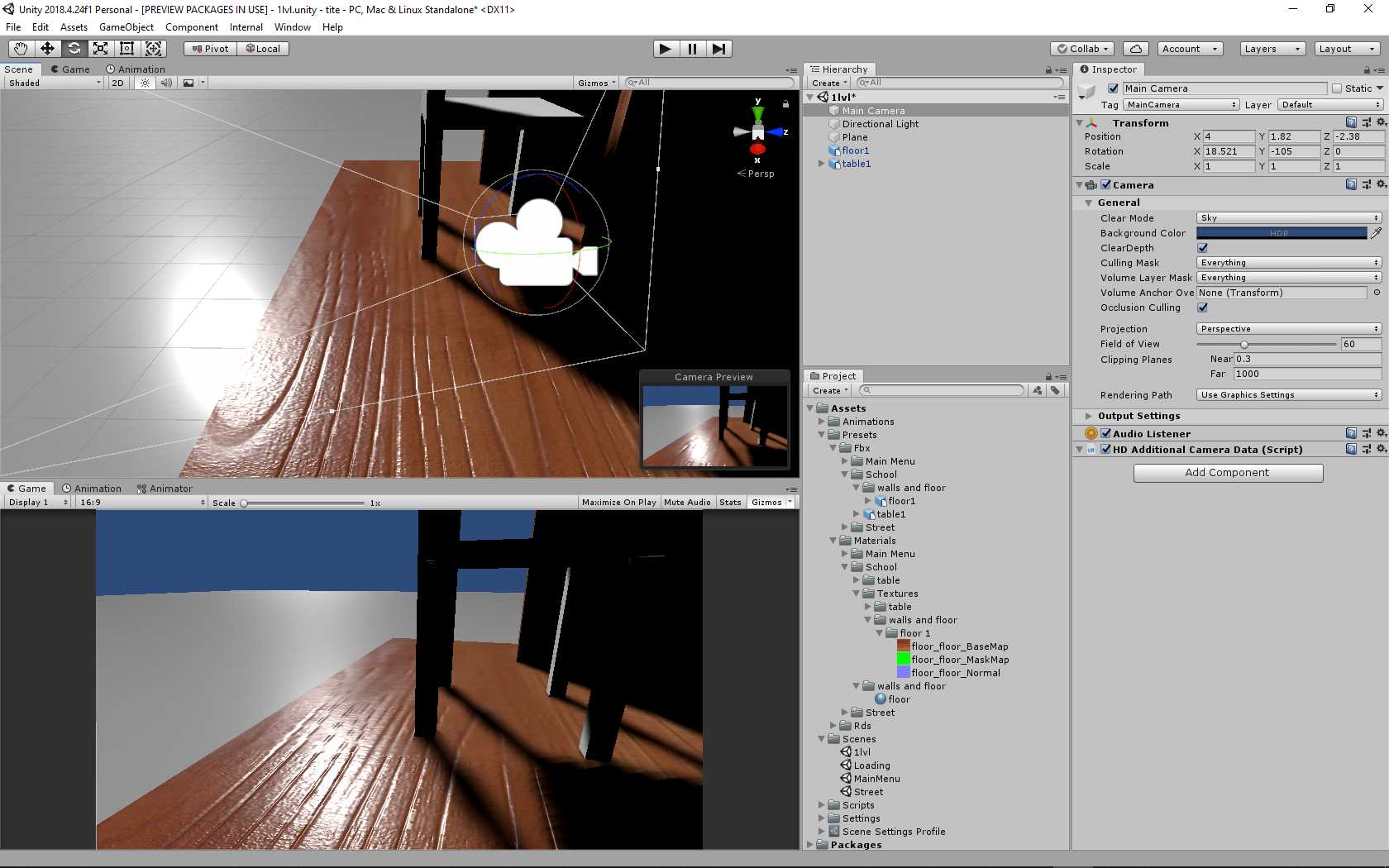
Task: Select the Rotate tool
Action: pyautogui.click(x=74, y=49)
